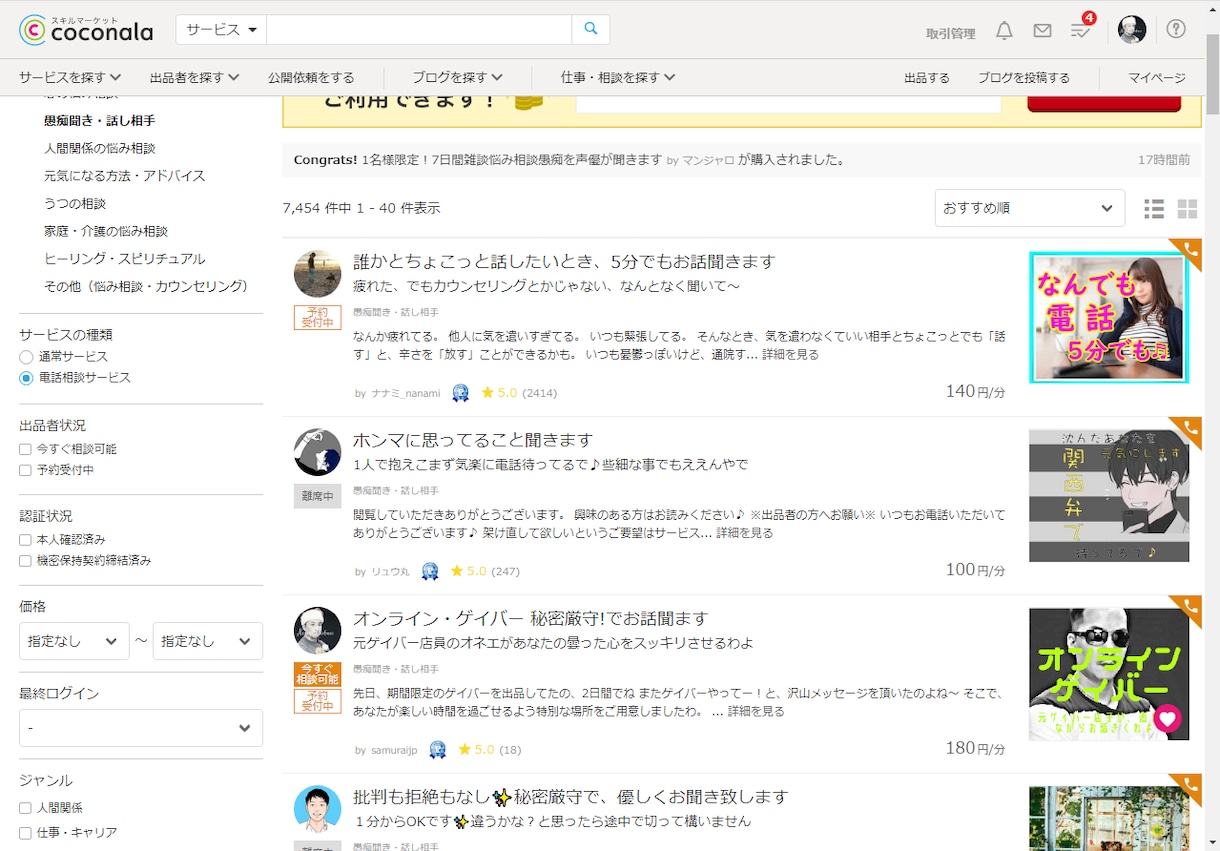Image resolution: width=1220 pixels, height=851 pixels.
Task: Open the user profile avatar menu
Action: (1132, 30)
